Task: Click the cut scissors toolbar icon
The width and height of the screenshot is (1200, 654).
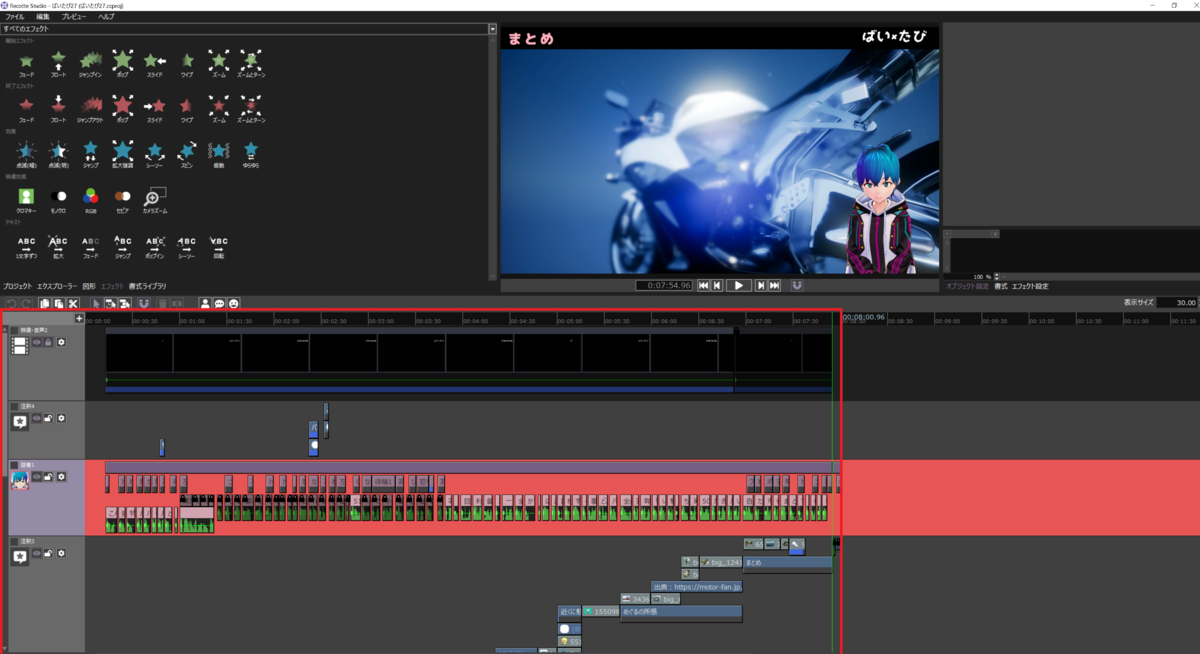Action: pos(73,303)
